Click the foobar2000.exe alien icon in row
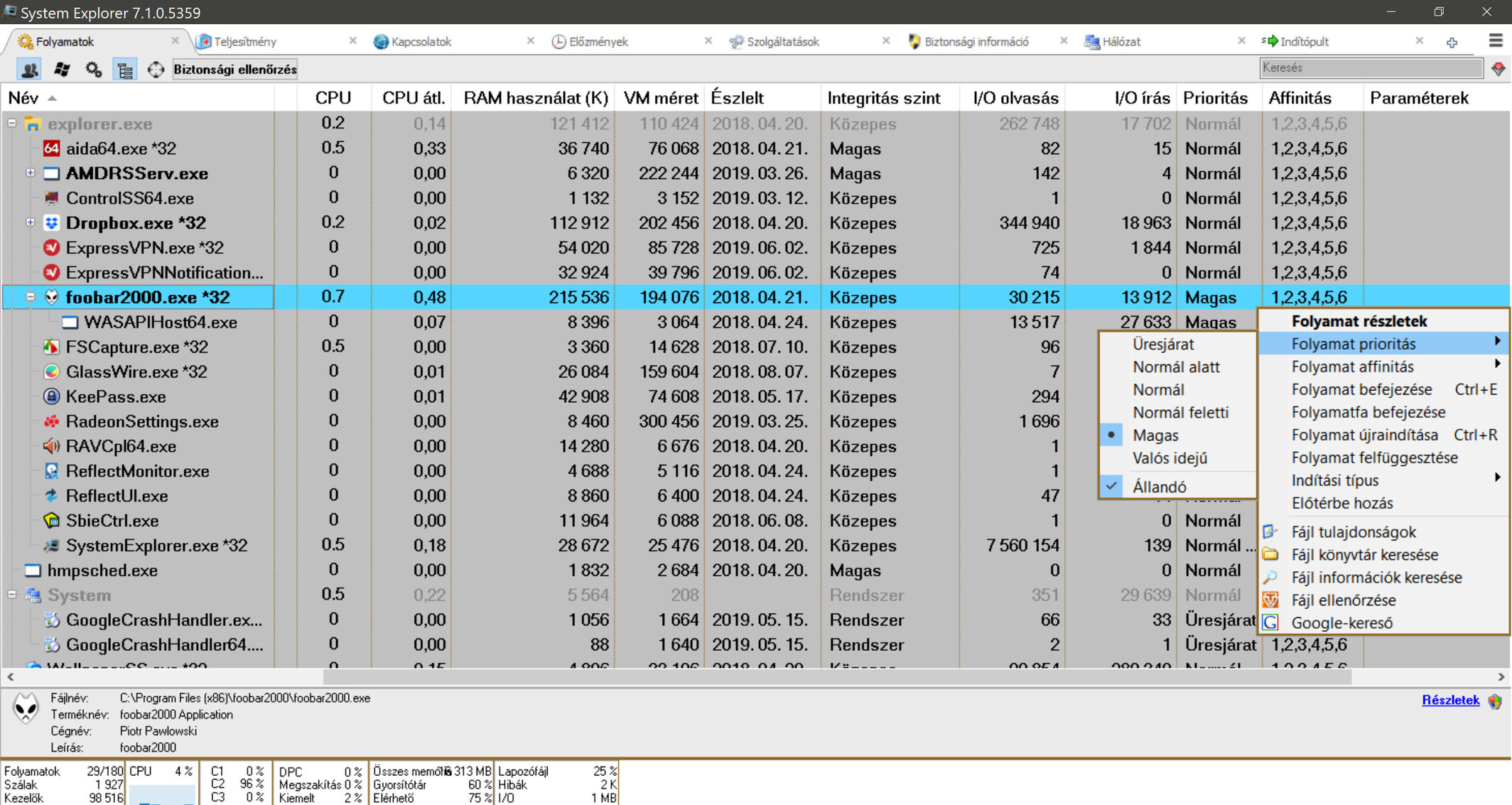1512x805 pixels. click(x=51, y=297)
